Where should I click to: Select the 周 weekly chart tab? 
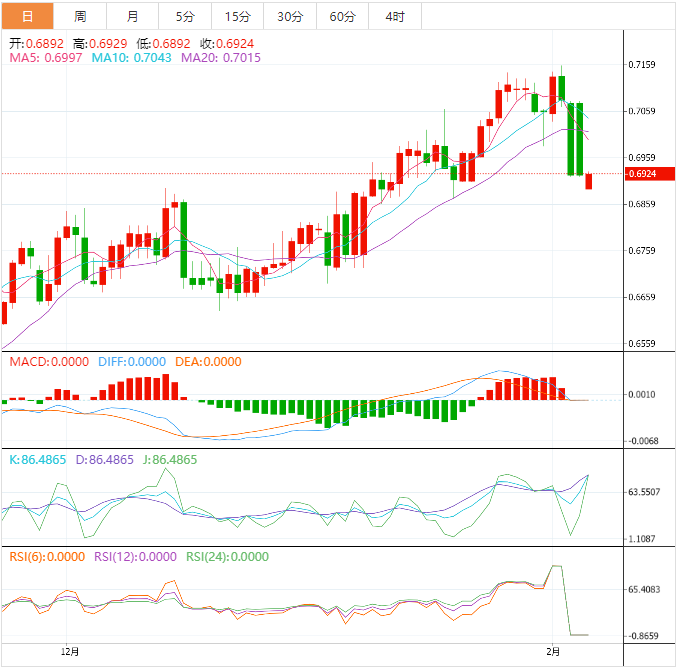[80, 16]
